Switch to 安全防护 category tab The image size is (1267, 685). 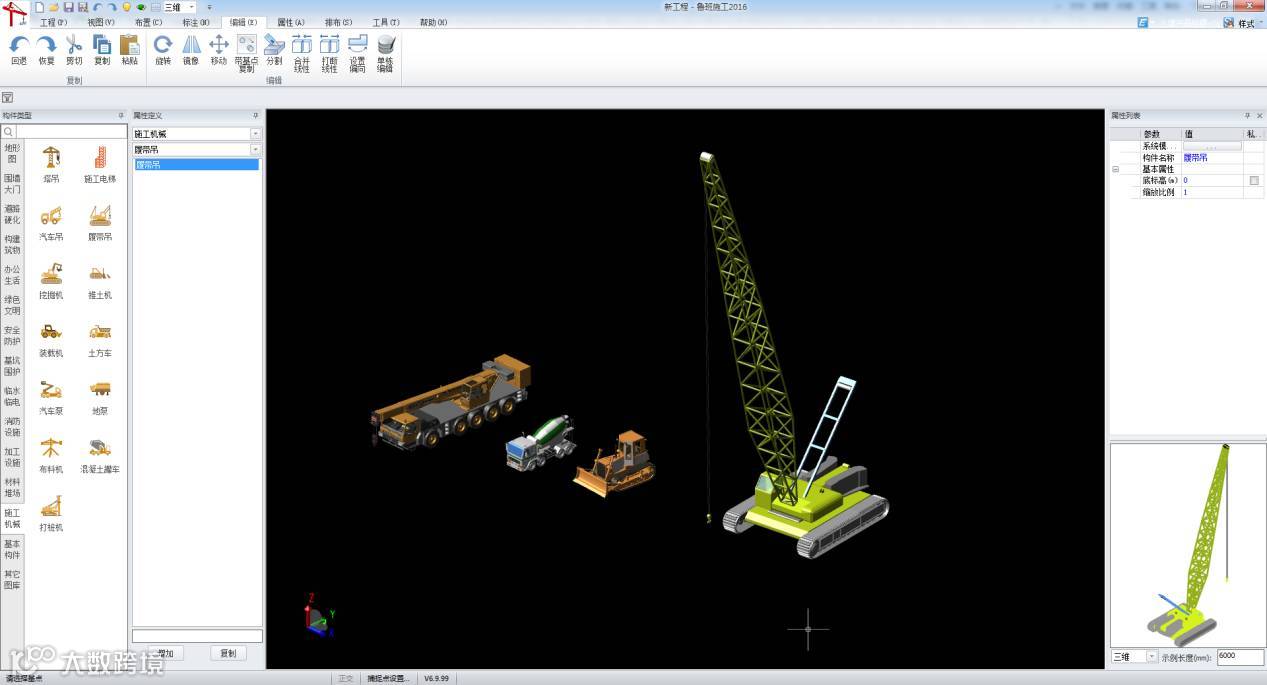12,336
